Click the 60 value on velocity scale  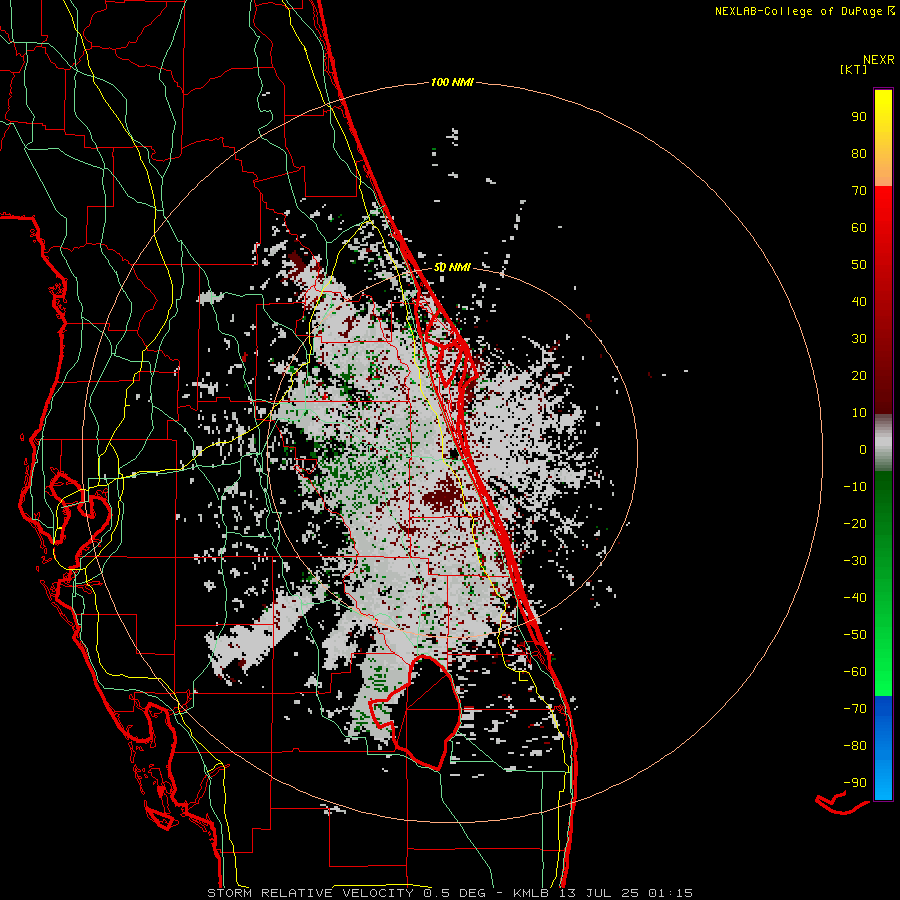(859, 227)
